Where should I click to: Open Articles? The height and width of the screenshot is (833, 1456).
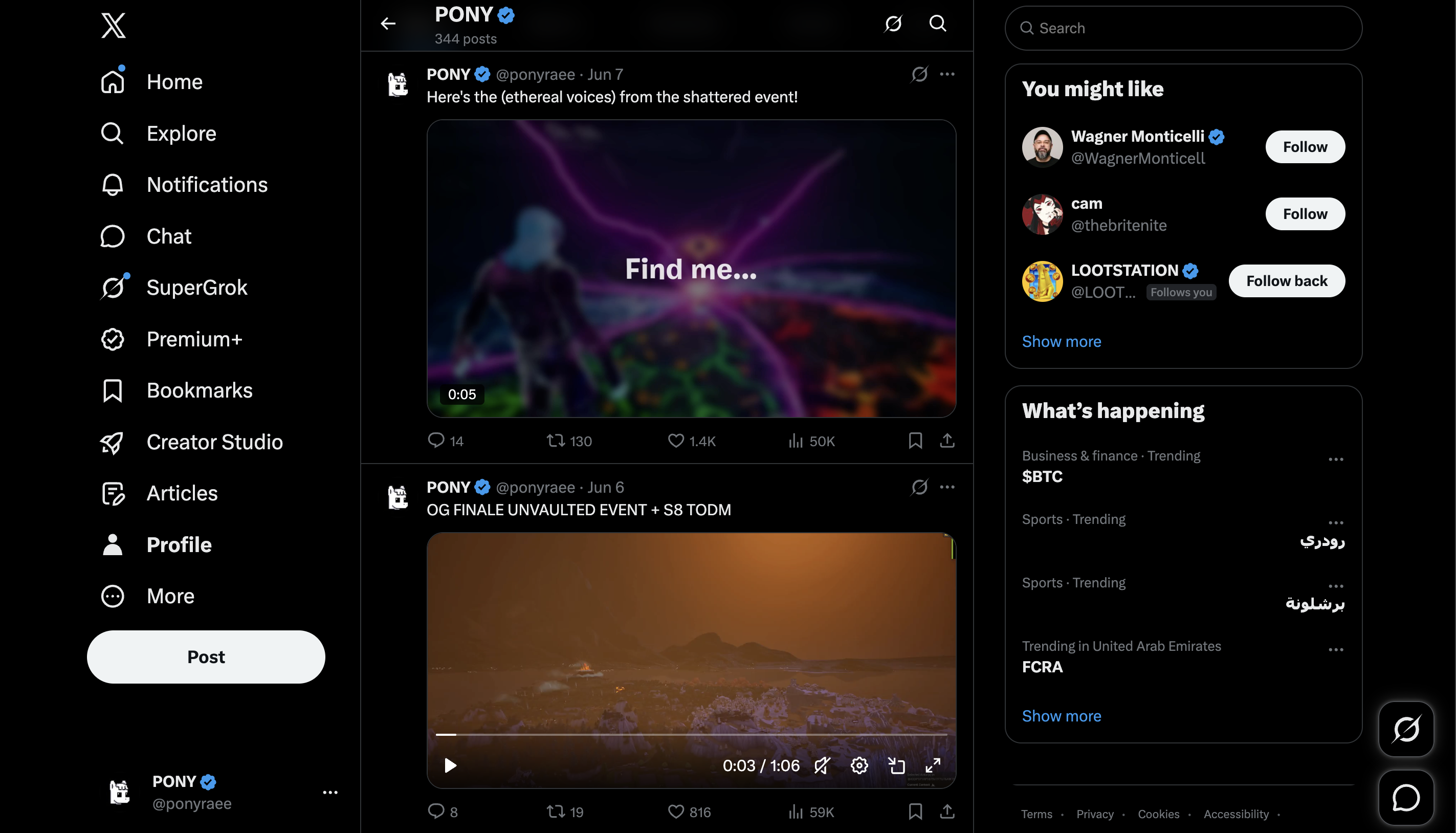159,493
